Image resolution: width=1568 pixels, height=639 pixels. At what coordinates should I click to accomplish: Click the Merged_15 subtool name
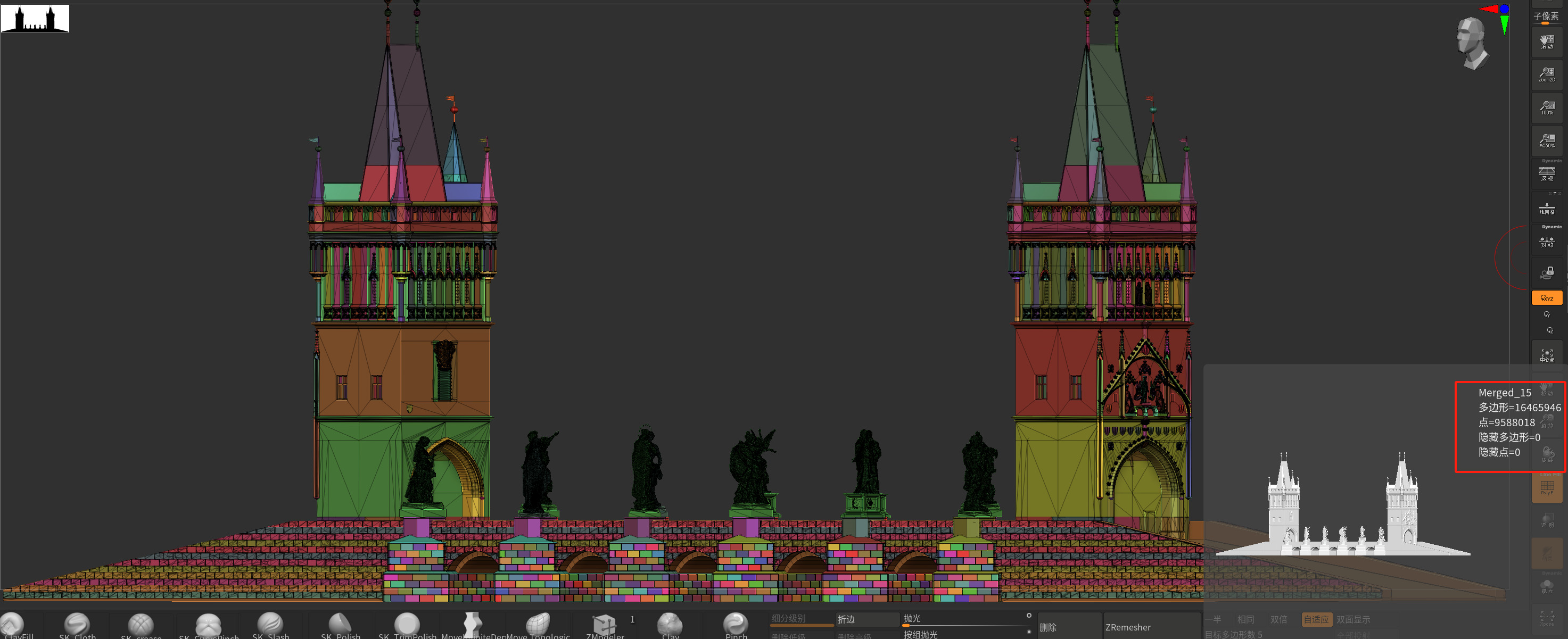click(1505, 393)
